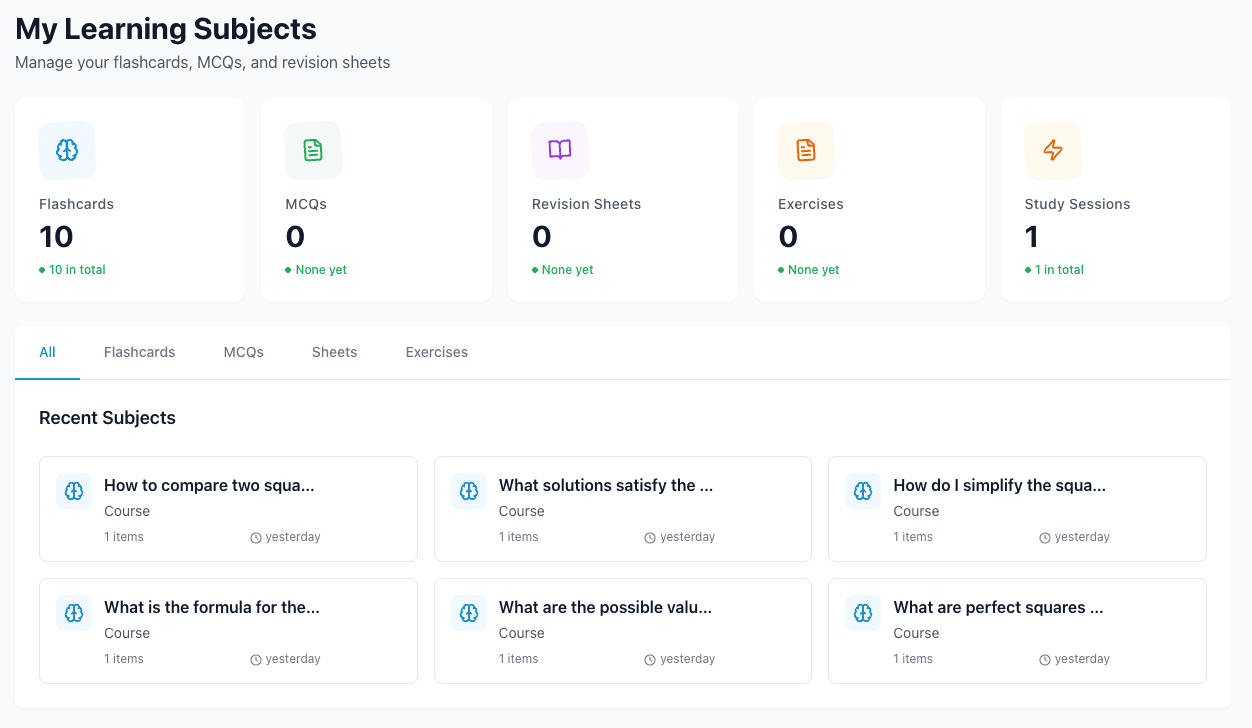The width and height of the screenshot is (1252, 728).
Task: Click brain icon beside 'How to compare two squa...'
Action: (x=74, y=491)
